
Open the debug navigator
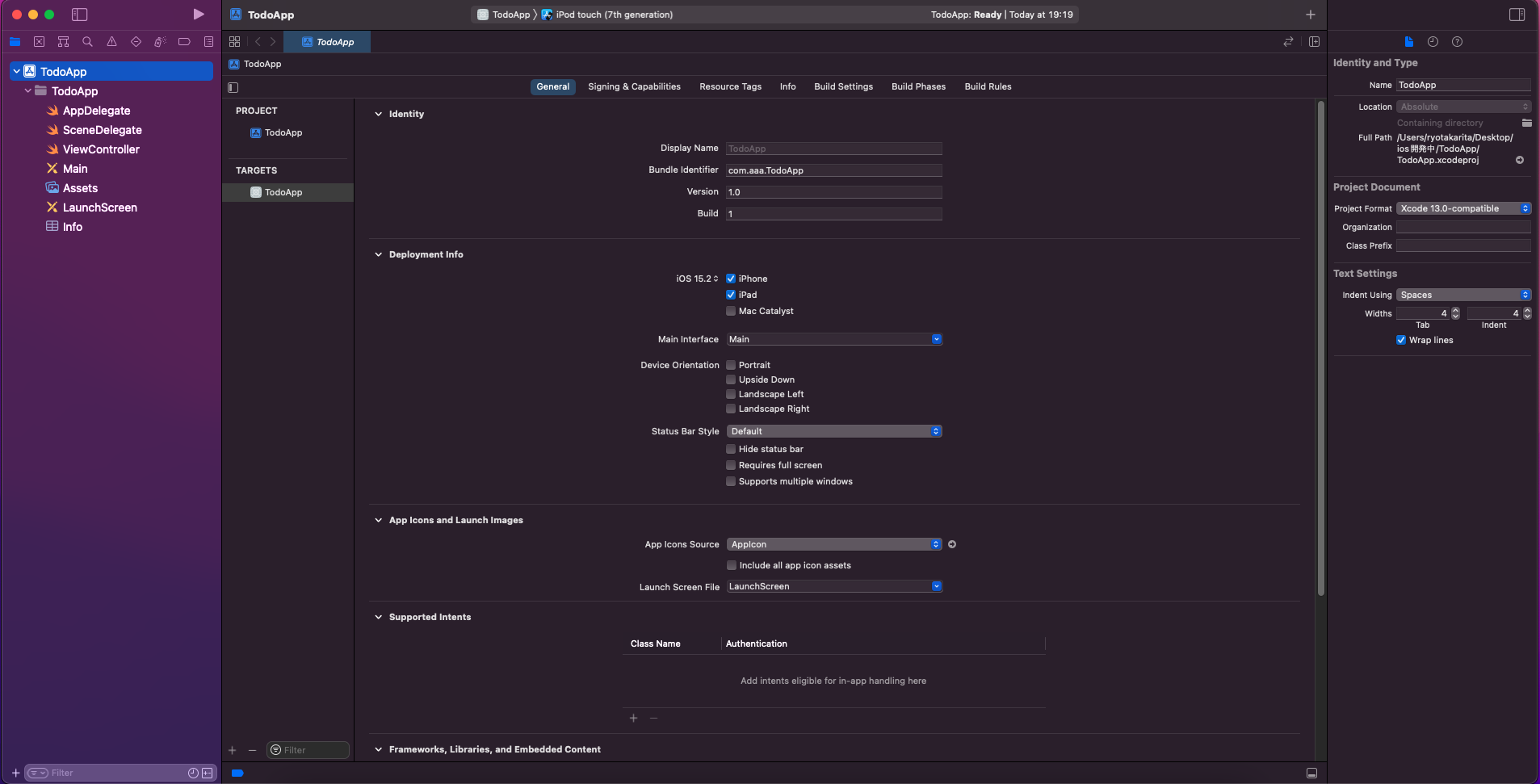point(160,41)
